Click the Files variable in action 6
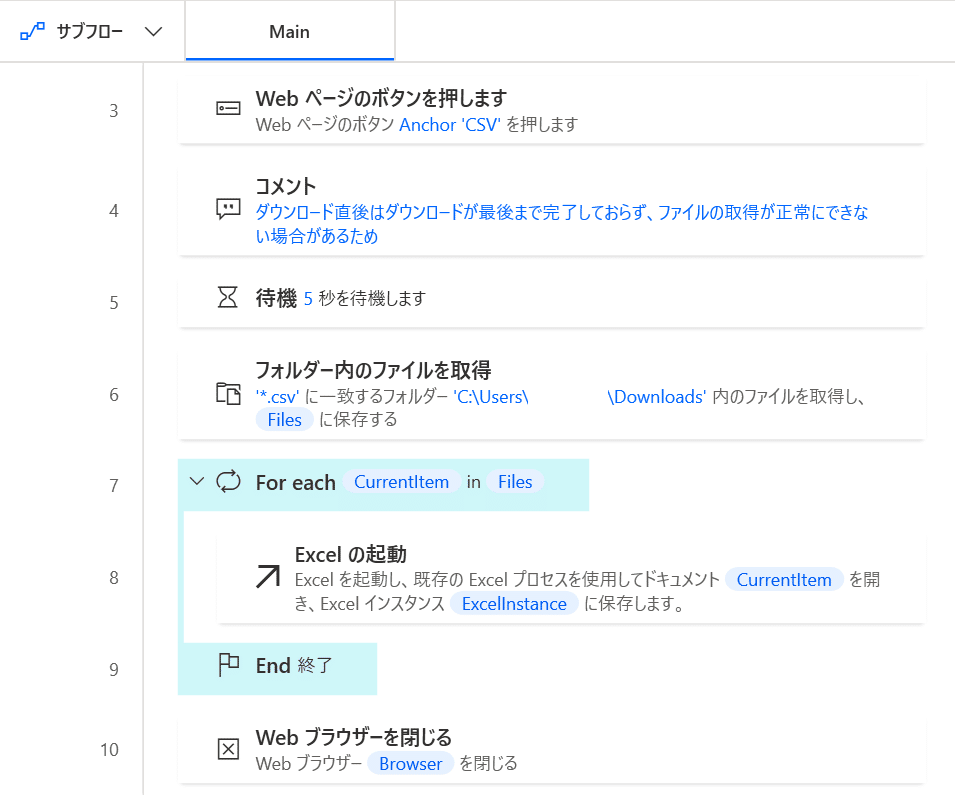Screen dimensions: 955x795 click(284, 420)
